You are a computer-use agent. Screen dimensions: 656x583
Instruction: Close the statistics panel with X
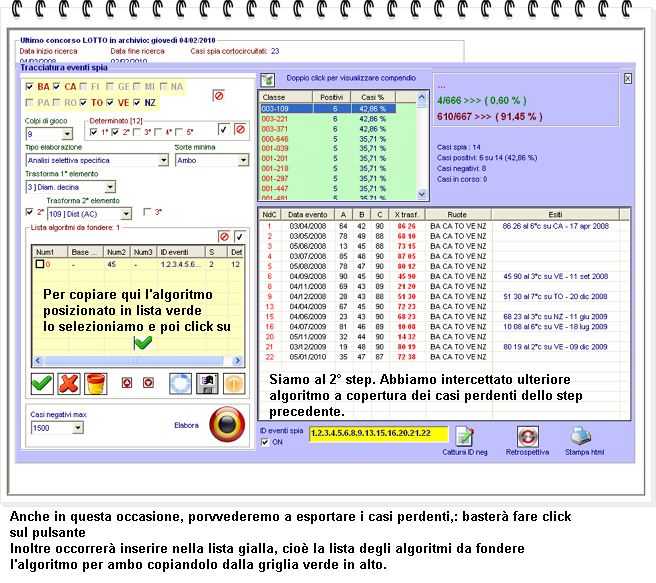[628, 79]
